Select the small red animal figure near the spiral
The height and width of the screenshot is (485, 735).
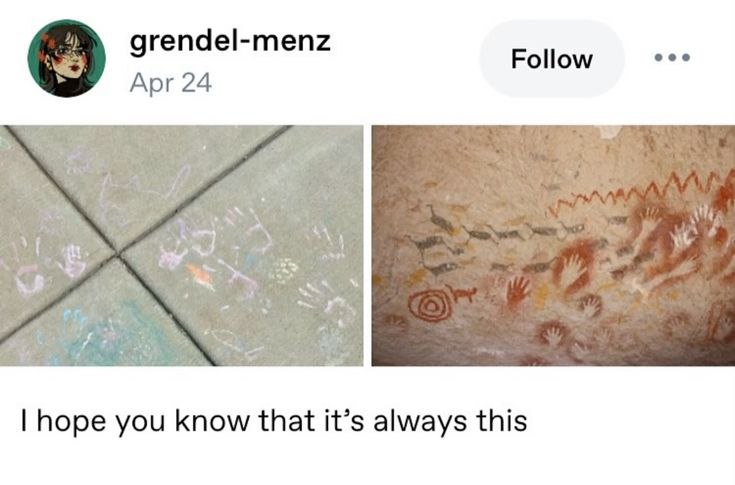point(462,294)
